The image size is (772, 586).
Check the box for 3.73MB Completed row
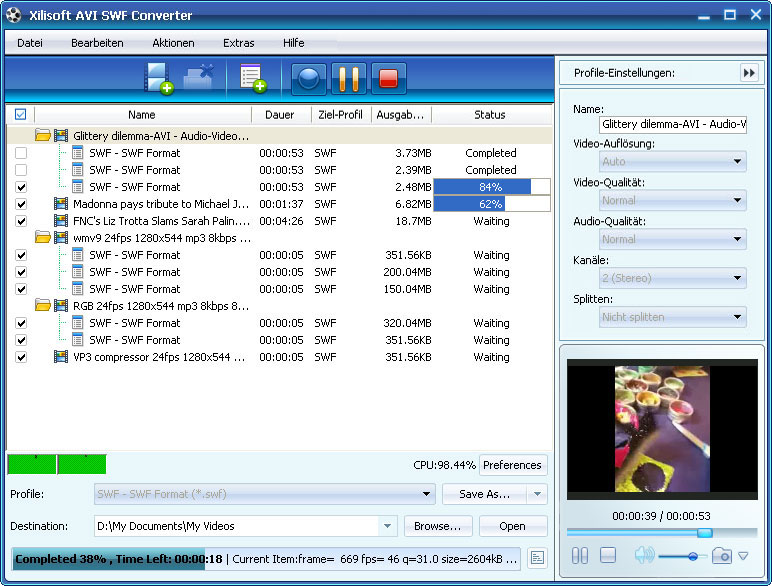[21, 153]
